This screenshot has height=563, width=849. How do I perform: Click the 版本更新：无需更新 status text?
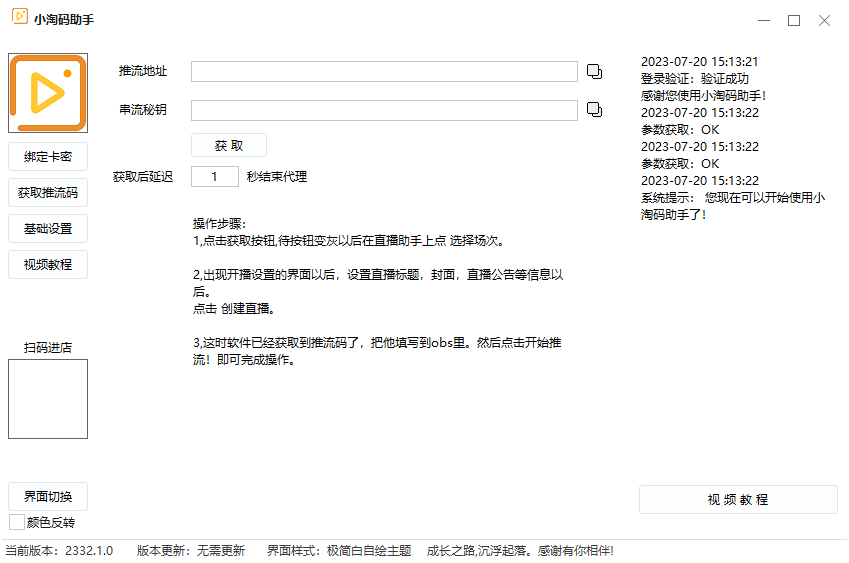coord(191,551)
